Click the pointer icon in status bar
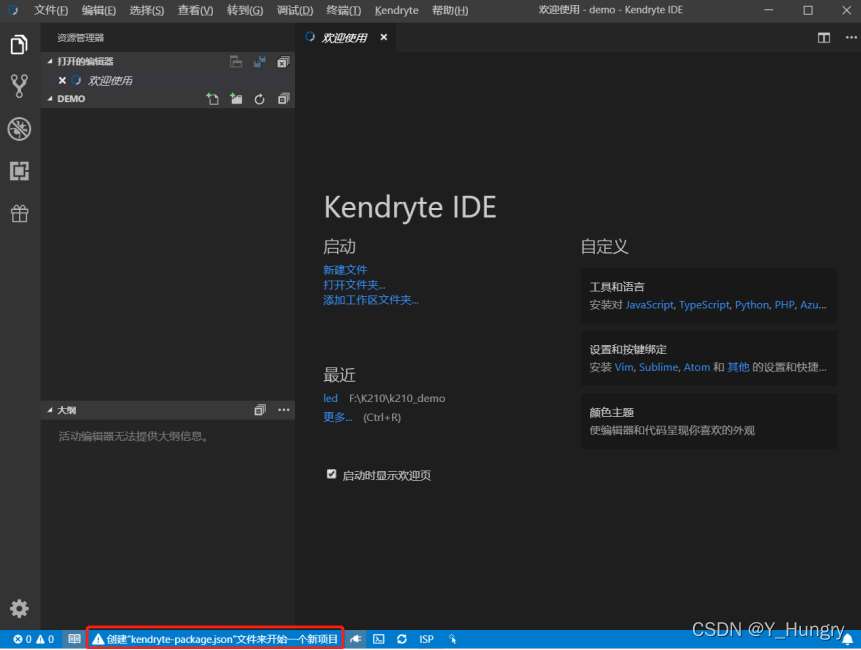Screen dimensions: 861x650 click(452, 639)
